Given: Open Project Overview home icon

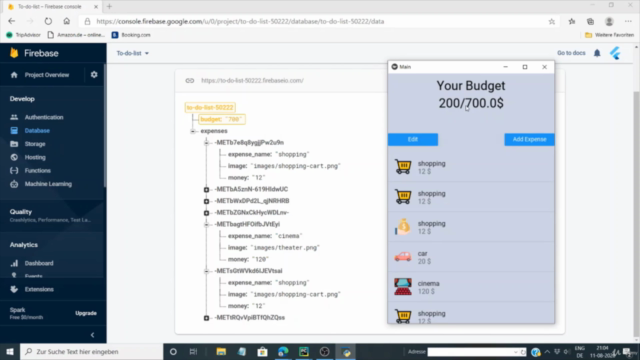Looking at the screenshot, I should click(x=14, y=75).
